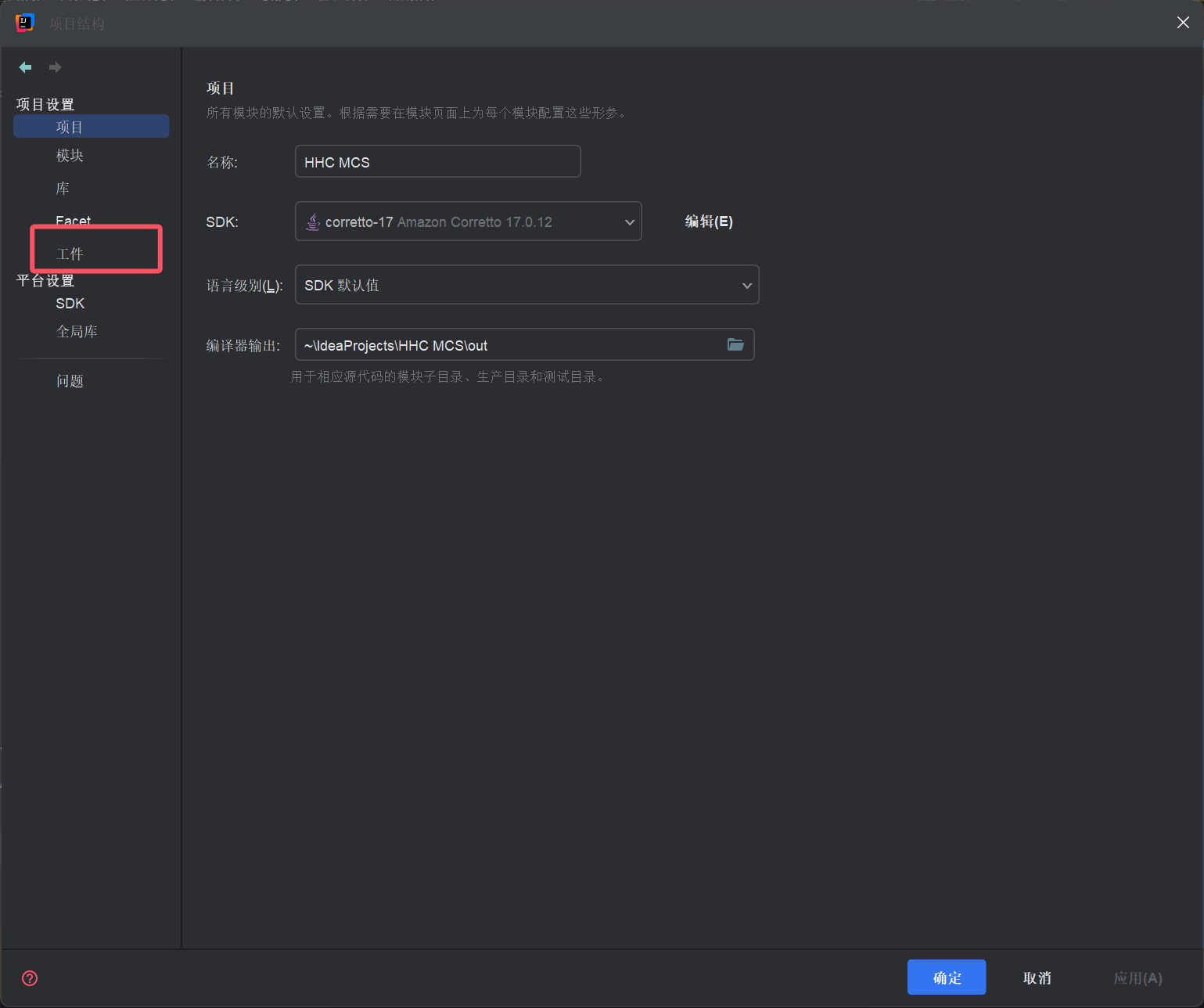Click the 编辑(E) button next to SDK
The width and height of the screenshot is (1204, 1008).
pyautogui.click(x=708, y=221)
